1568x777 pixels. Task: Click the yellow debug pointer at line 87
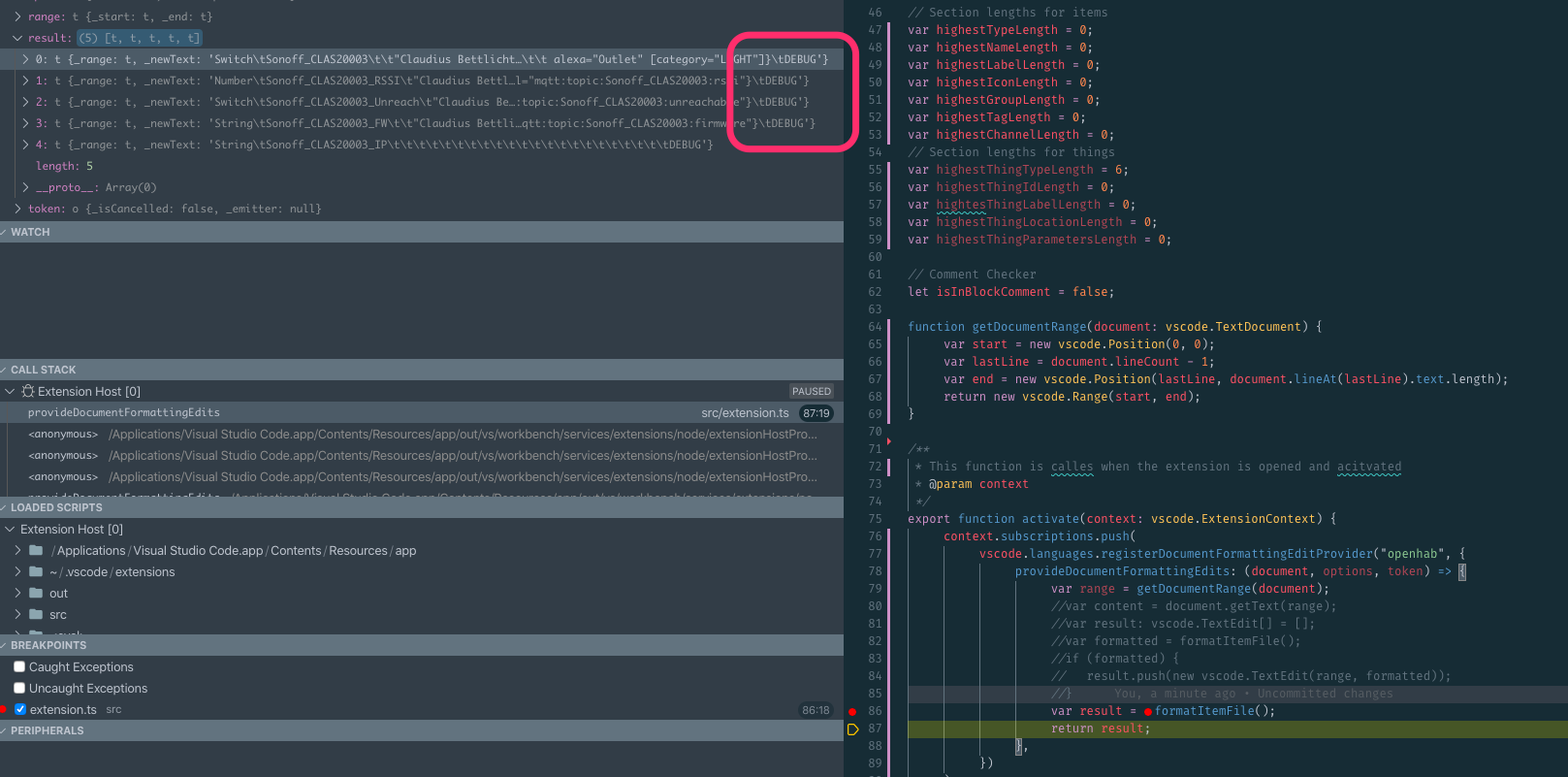(x=852, y=728)
